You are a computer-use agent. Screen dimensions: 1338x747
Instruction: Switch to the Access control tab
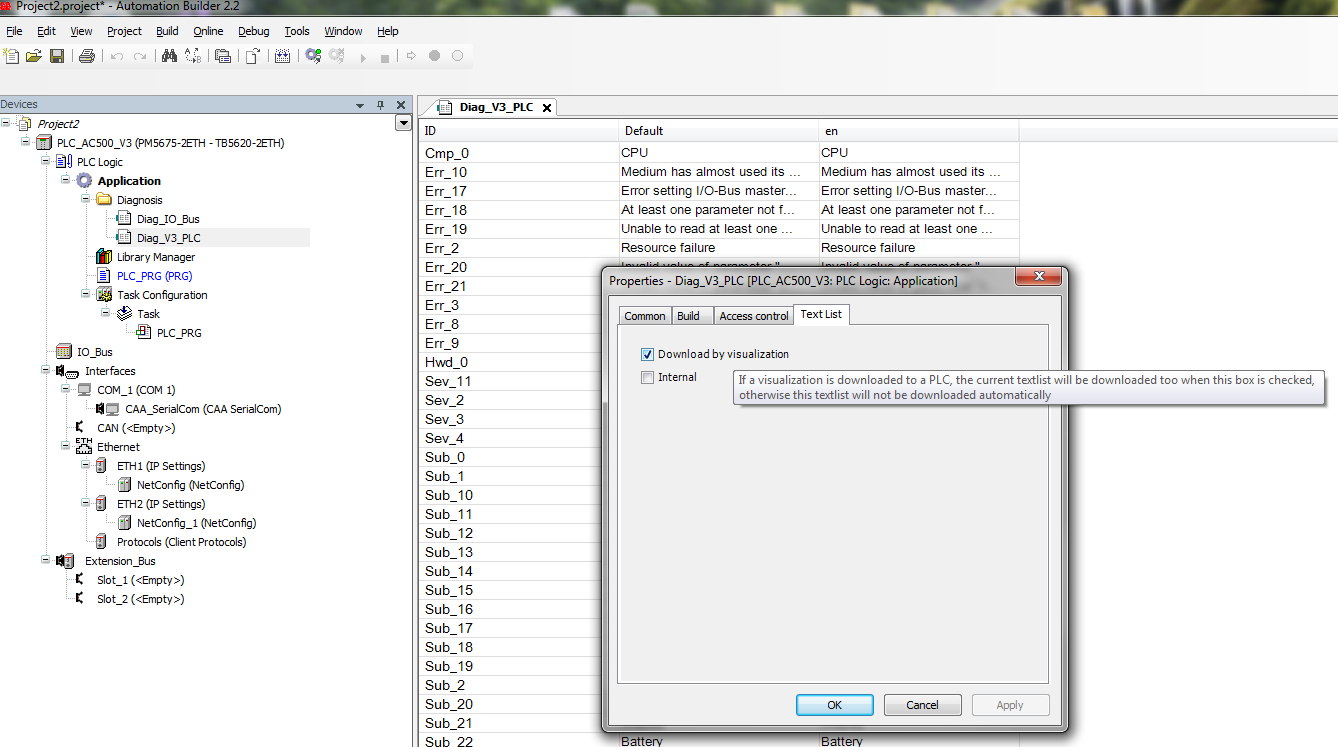(753, 315)
